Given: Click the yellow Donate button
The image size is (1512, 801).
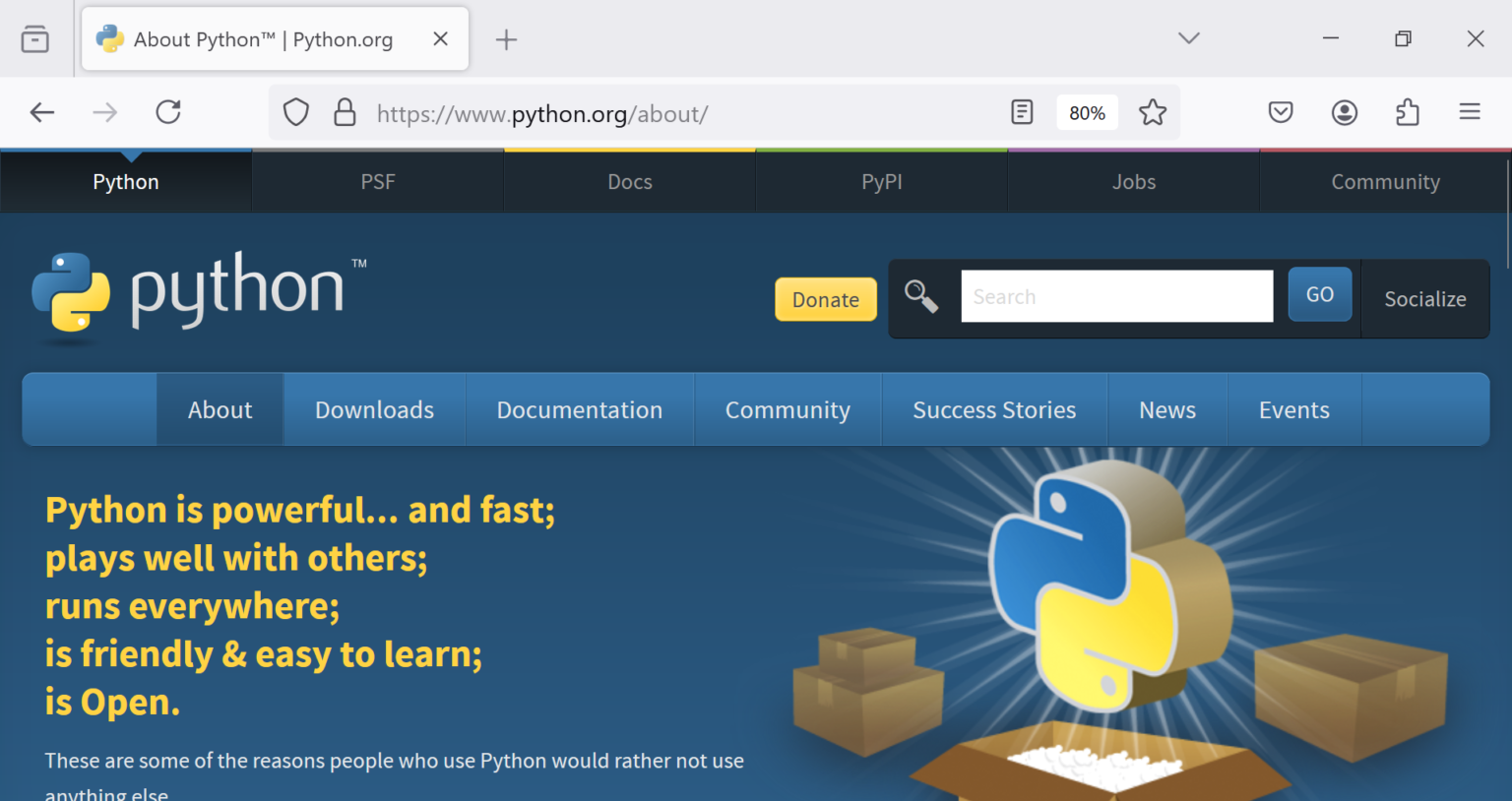Looking at the screenshot, I should (825, 299).
